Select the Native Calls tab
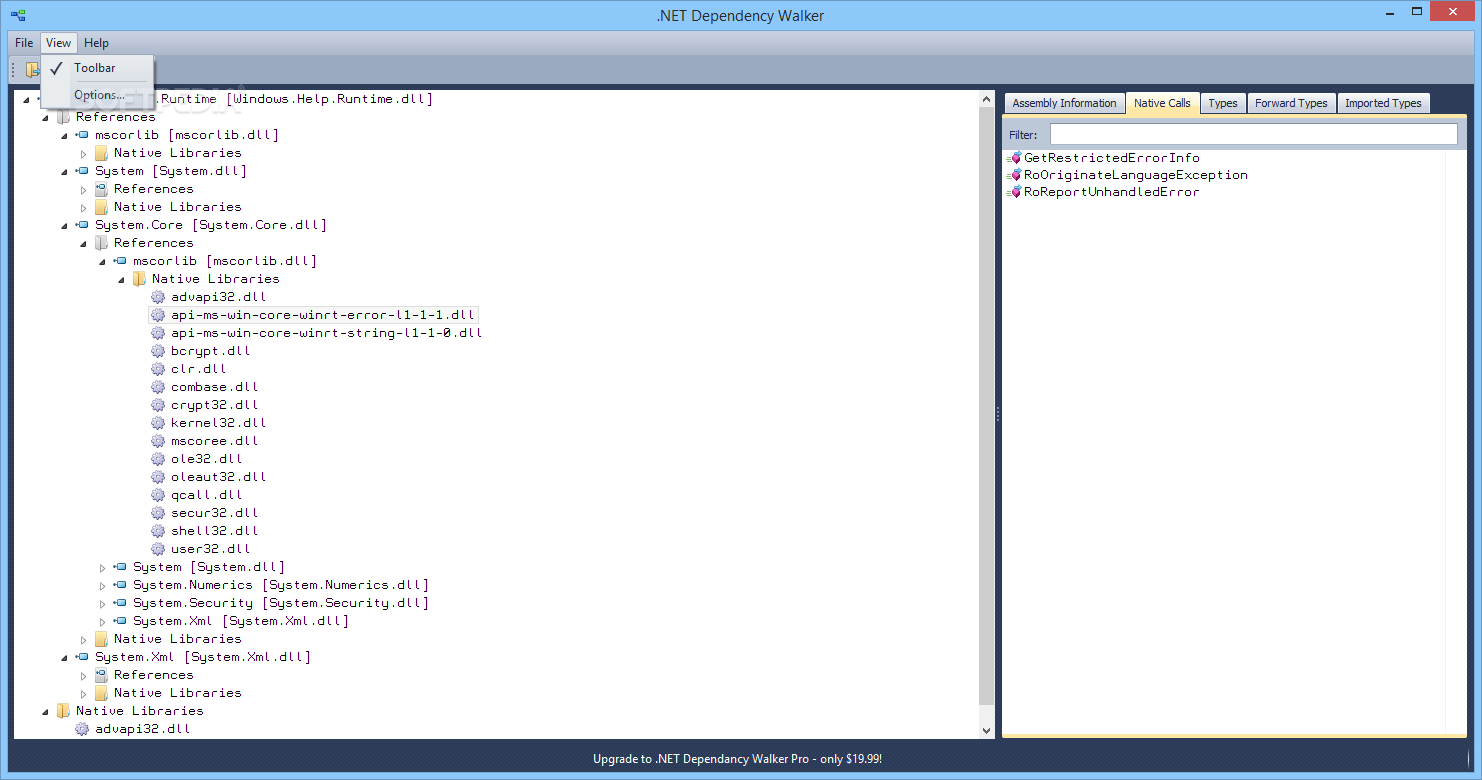The height and width of the screenshot is (780, 1482). 1162,102
